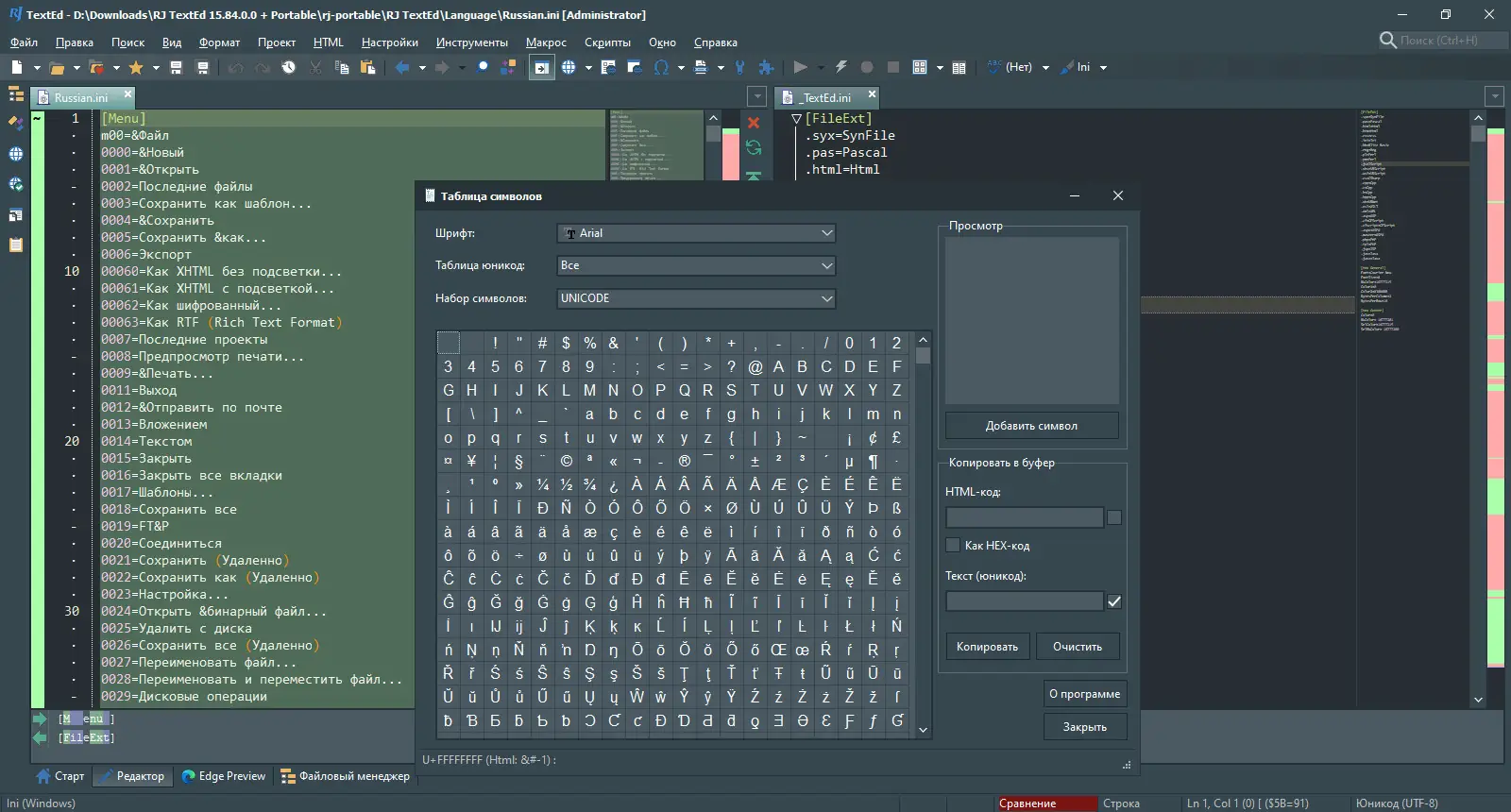Click the green right arrow beside [Menu]
The height and width of the screenshot is (812, 1511).
tap(40, 719)
